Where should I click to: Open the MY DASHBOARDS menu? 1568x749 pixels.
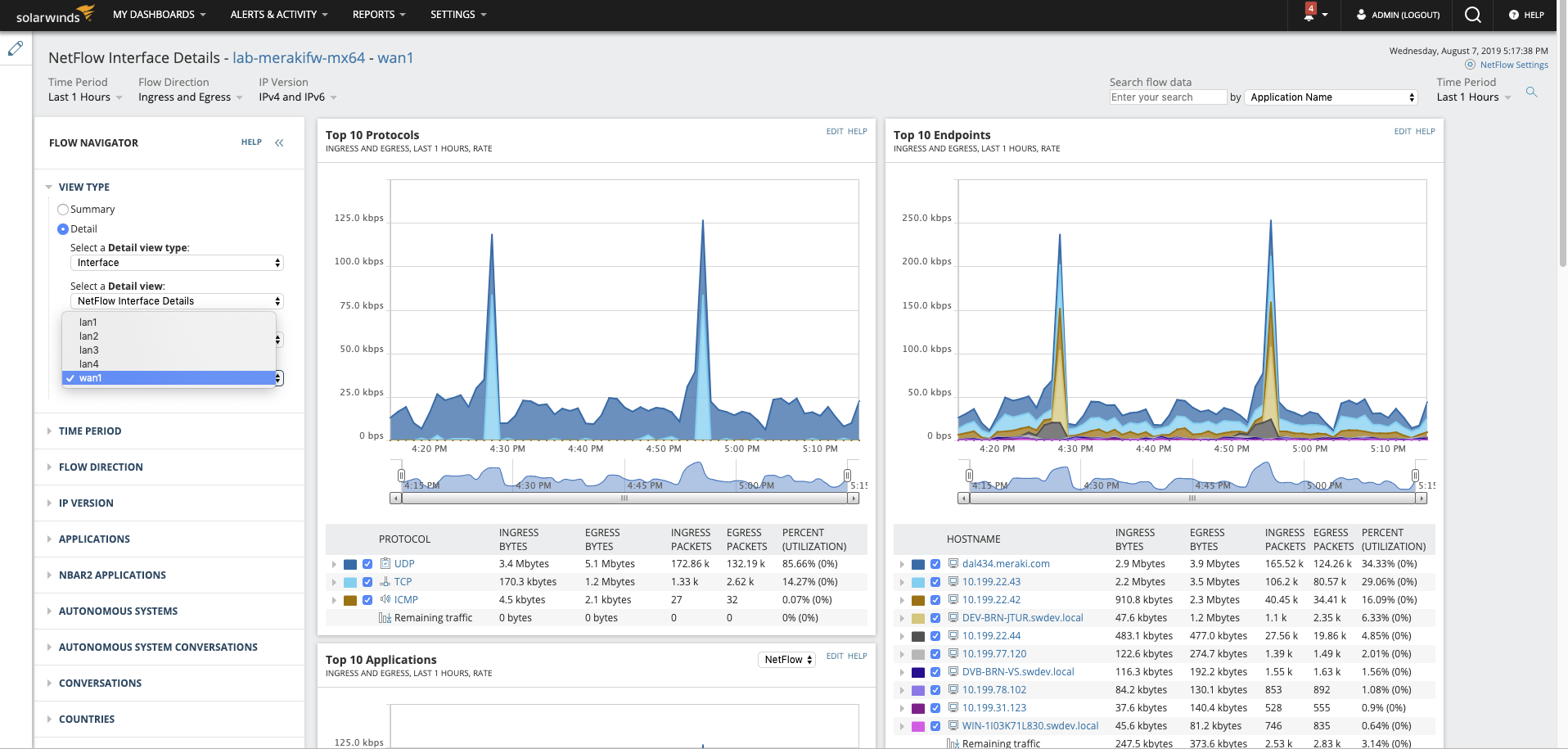(160, 15)
